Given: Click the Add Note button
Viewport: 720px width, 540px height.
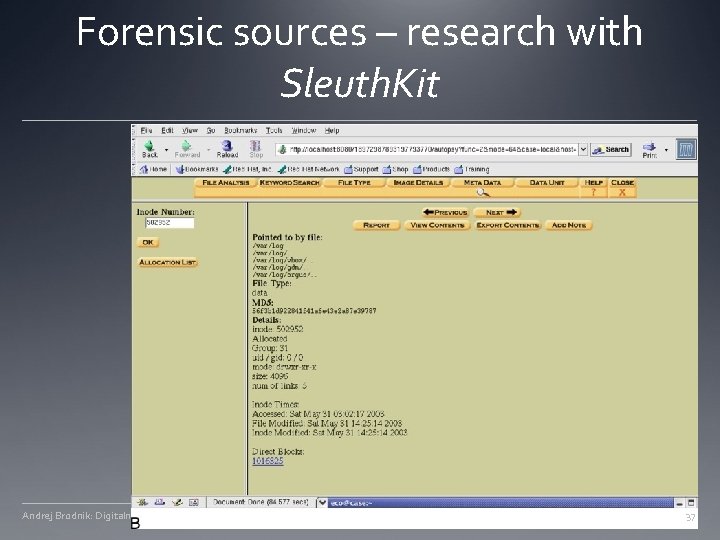Looking at the screenshot, I should 568,225.
